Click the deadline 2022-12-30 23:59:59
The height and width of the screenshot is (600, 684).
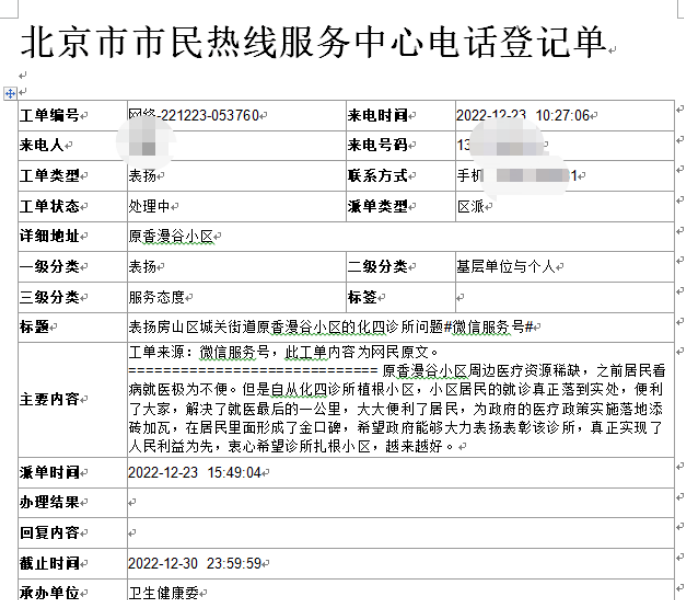(x=194, y=563)
